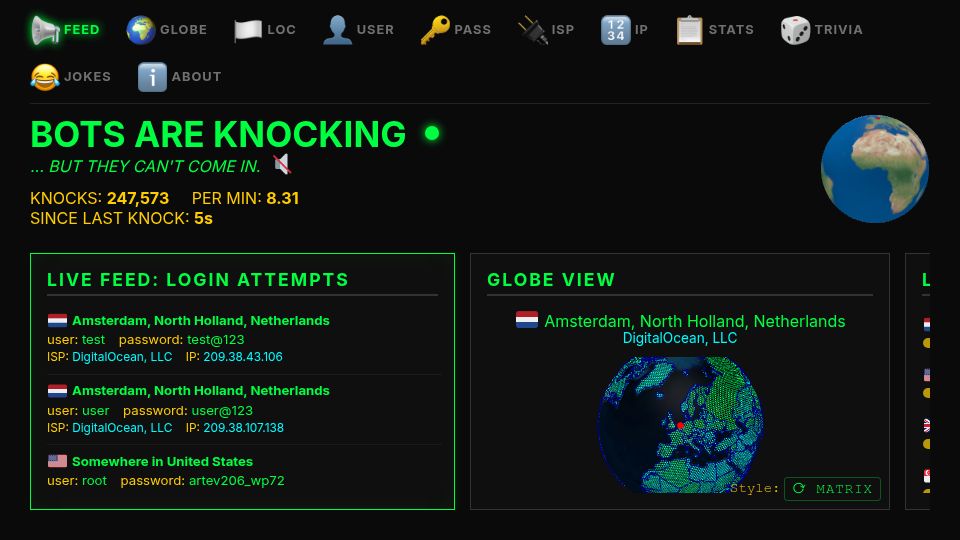Click IP address 209.38.107.138
The height and width of the screenshot is (540, 960).
244,428
